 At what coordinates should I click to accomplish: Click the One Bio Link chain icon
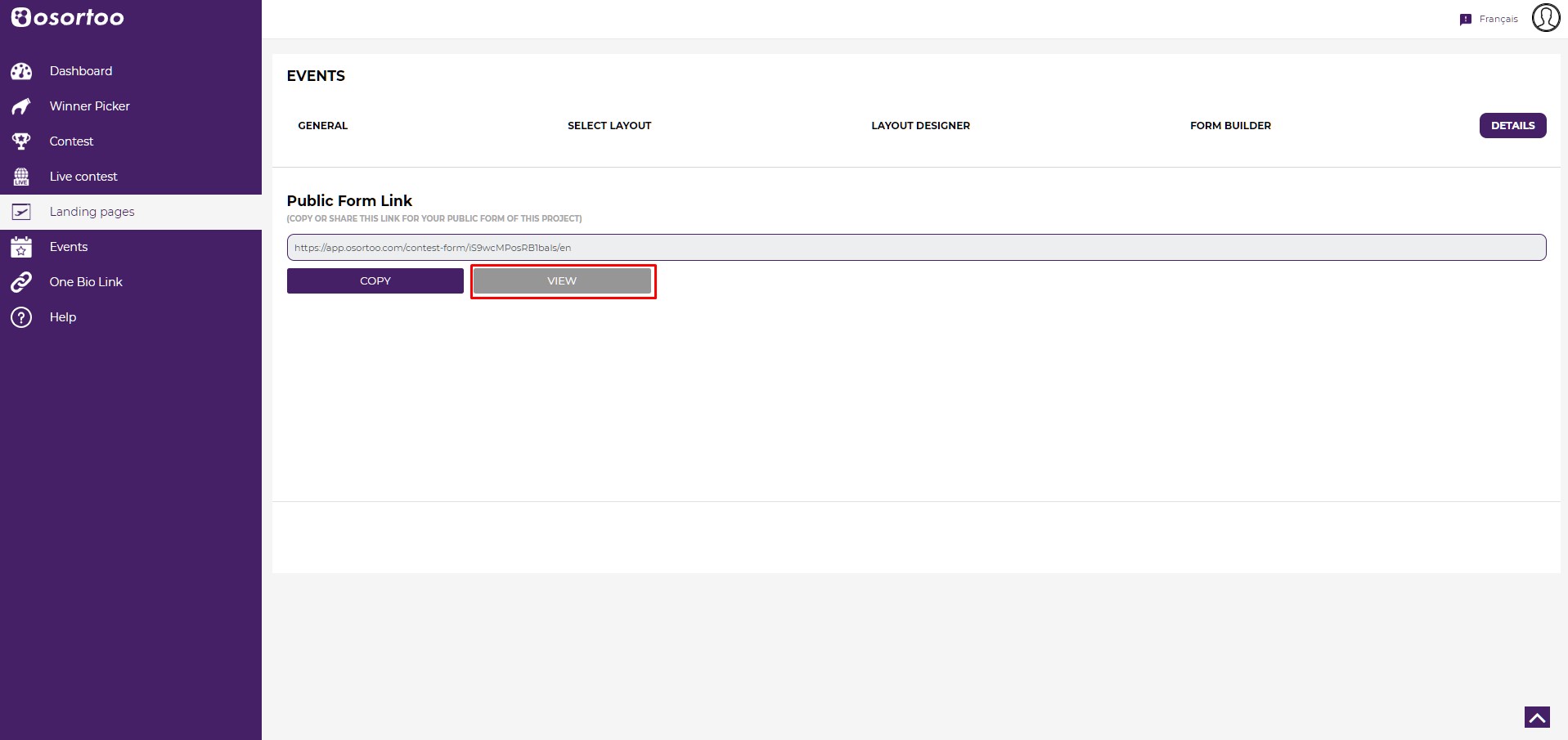click(x=21, y=282)
